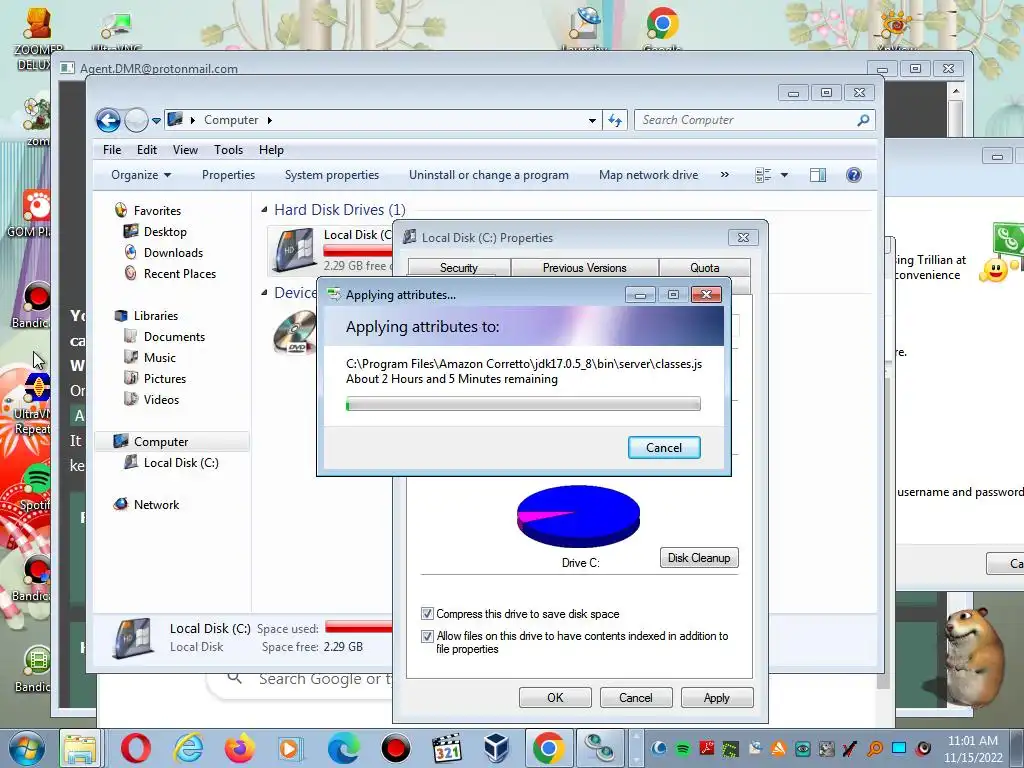Click the VirtualBox cube icon in taskbar
Screen dimensions: 1024x768
tap(497, 748)
